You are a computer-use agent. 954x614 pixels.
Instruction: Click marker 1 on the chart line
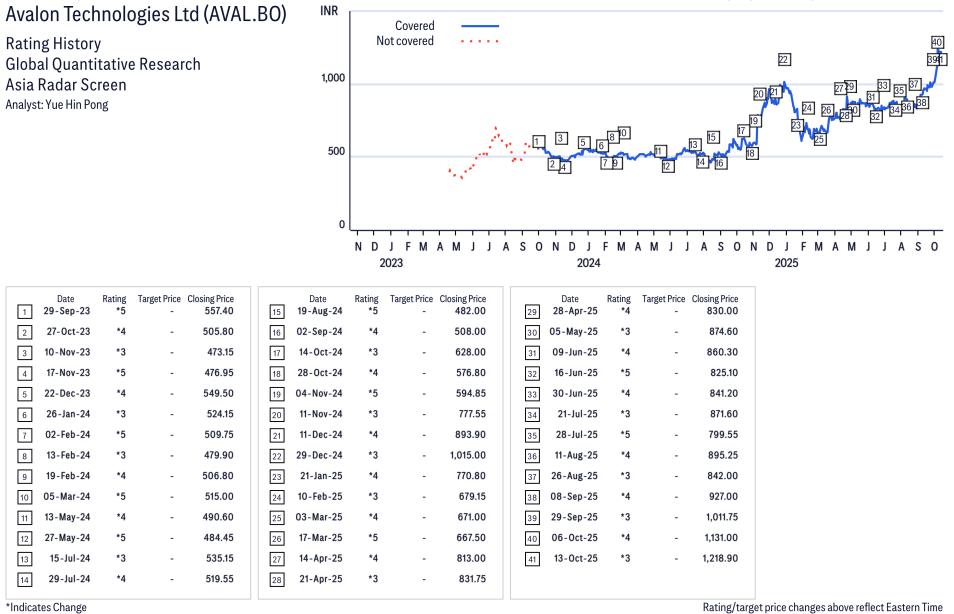(538, 141)
